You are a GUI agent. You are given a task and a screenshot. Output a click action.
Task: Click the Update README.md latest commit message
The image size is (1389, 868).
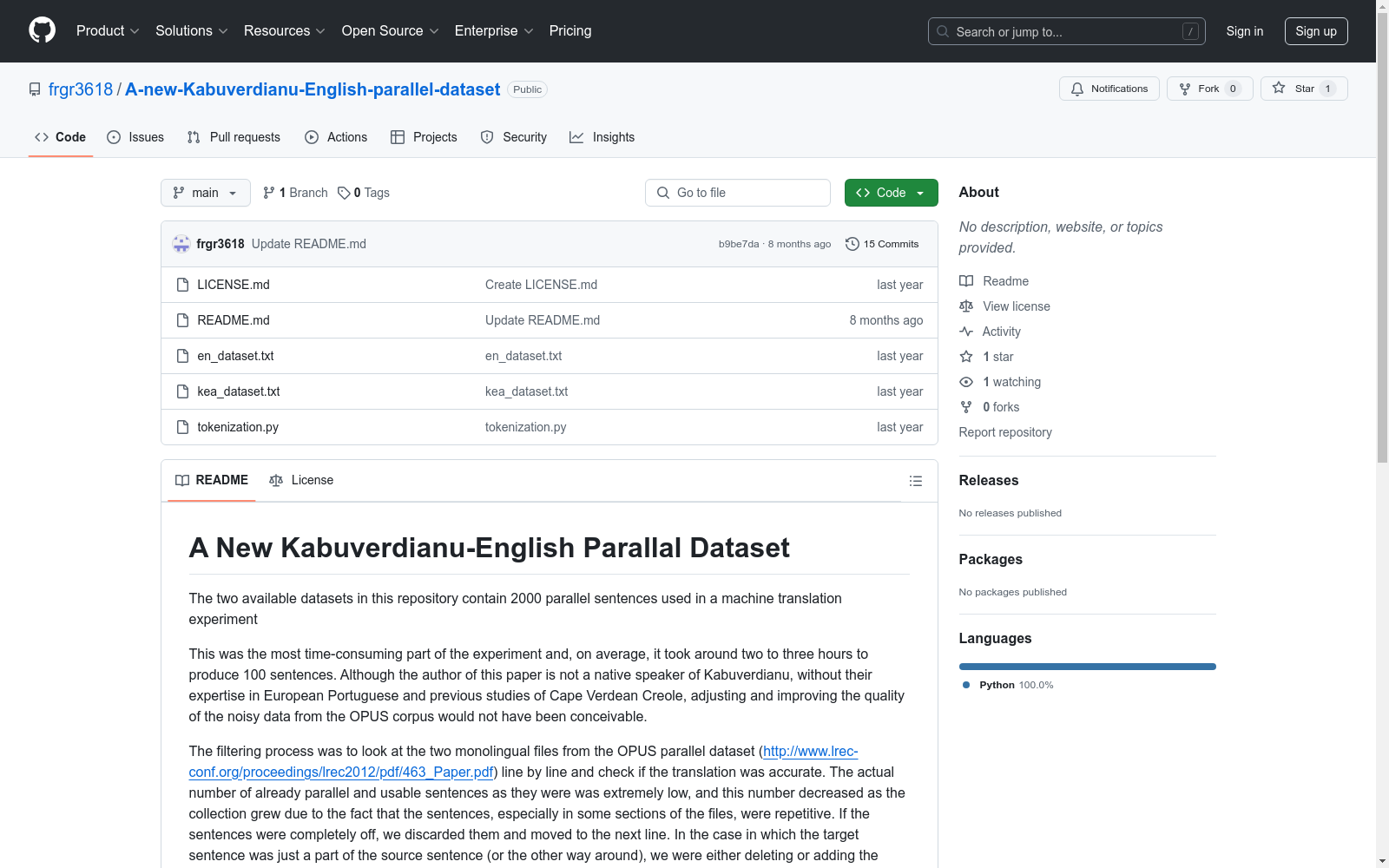(309, 244)
